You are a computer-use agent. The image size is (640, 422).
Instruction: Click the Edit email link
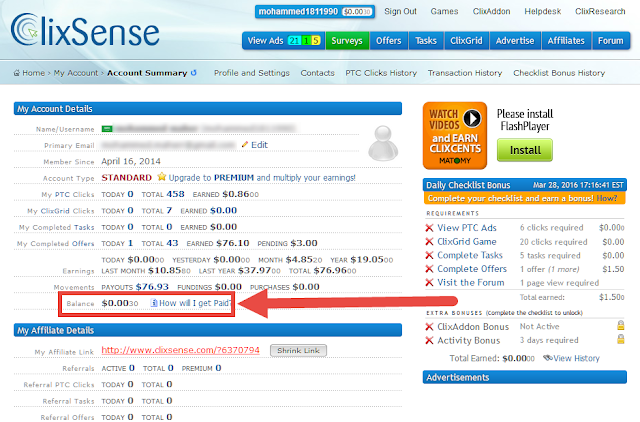(x=259, y=145)
